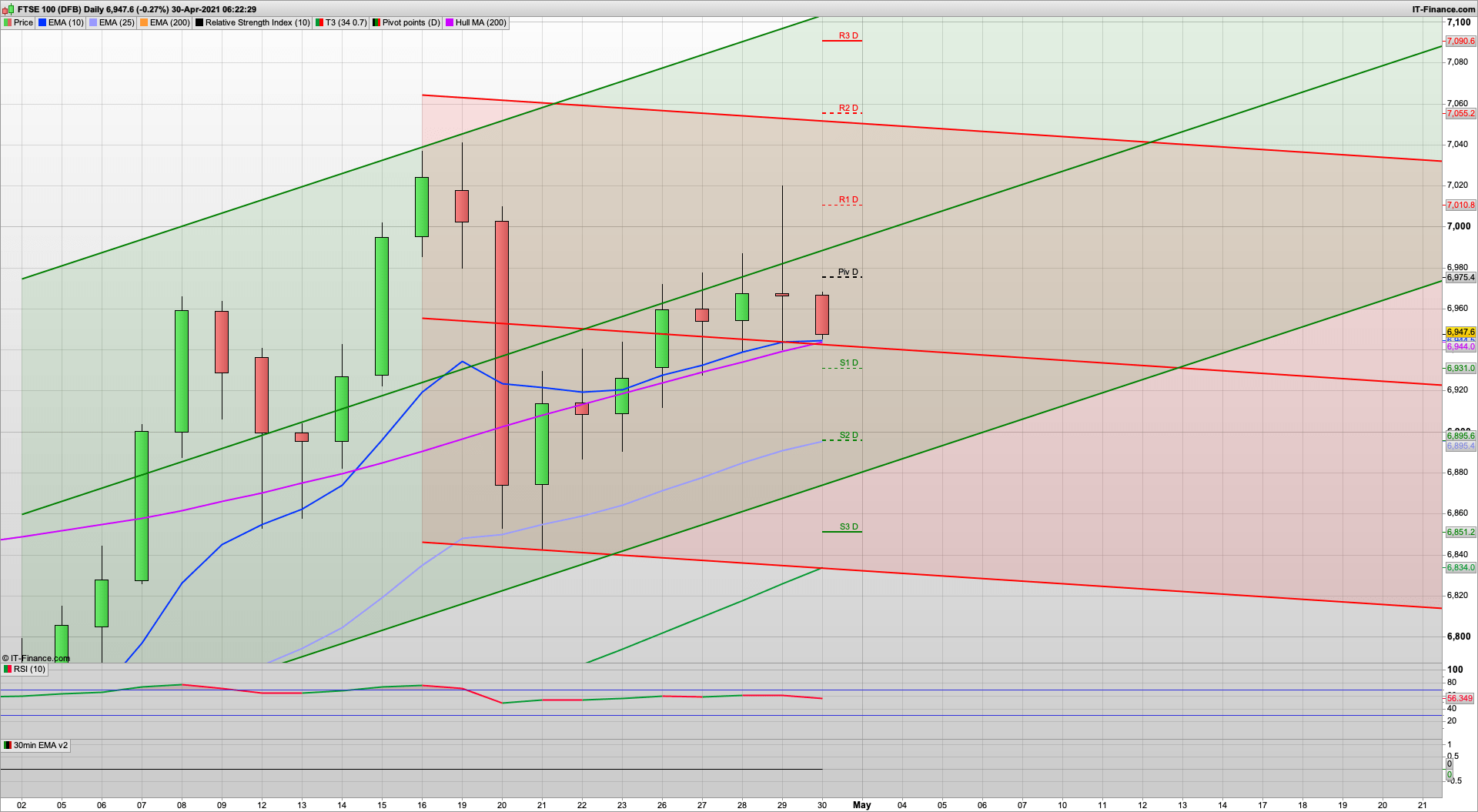Click the blue EMA (10) indicator icon
The height and width of the screenshot is (812, 1478).
pyautogui.click(x=41, y=22)
